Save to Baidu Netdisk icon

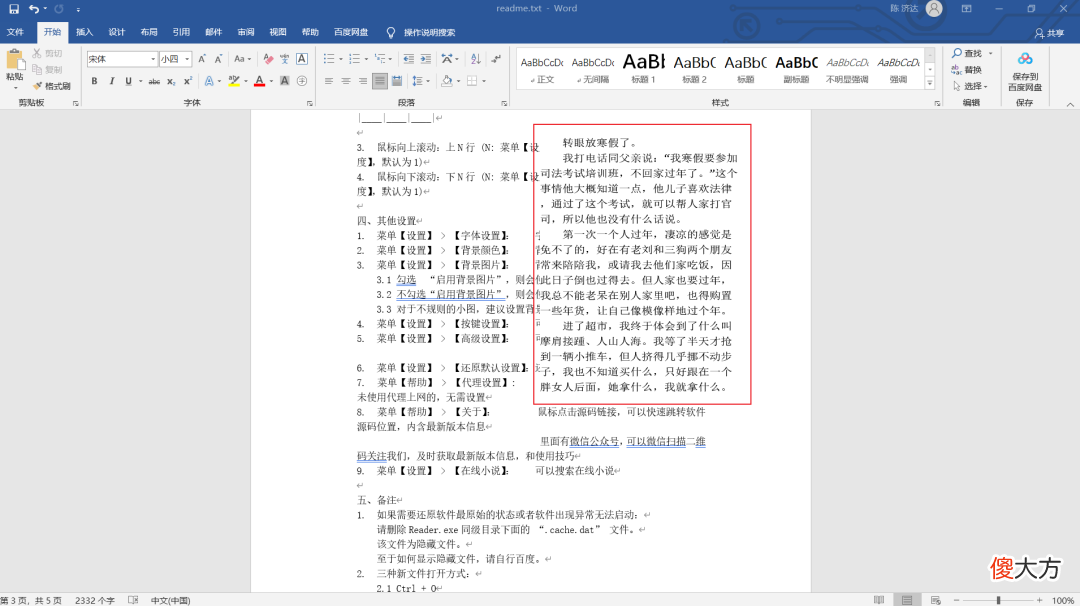coord(1025,71)
